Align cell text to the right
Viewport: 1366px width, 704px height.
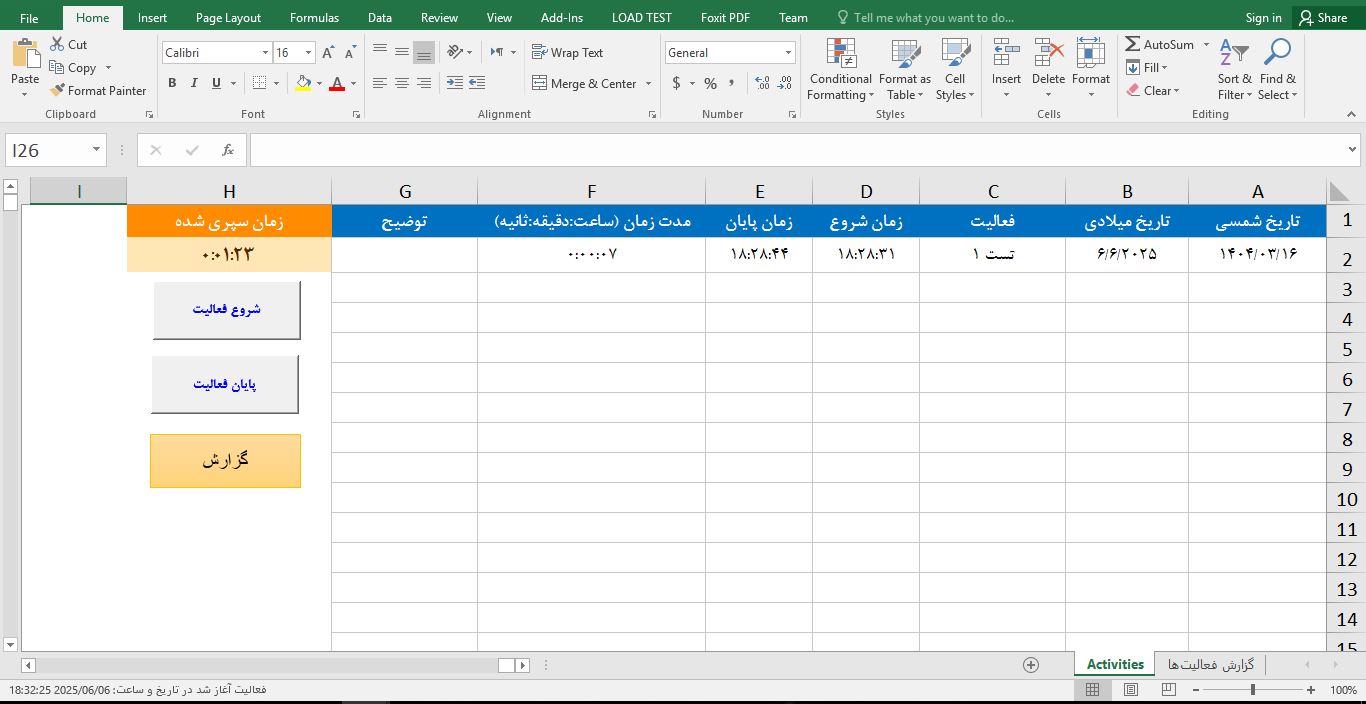tap(424, 83)
